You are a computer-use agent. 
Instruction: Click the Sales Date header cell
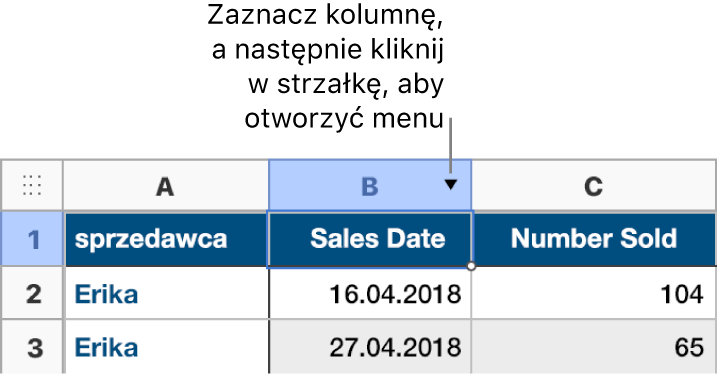tap(370, 239)
